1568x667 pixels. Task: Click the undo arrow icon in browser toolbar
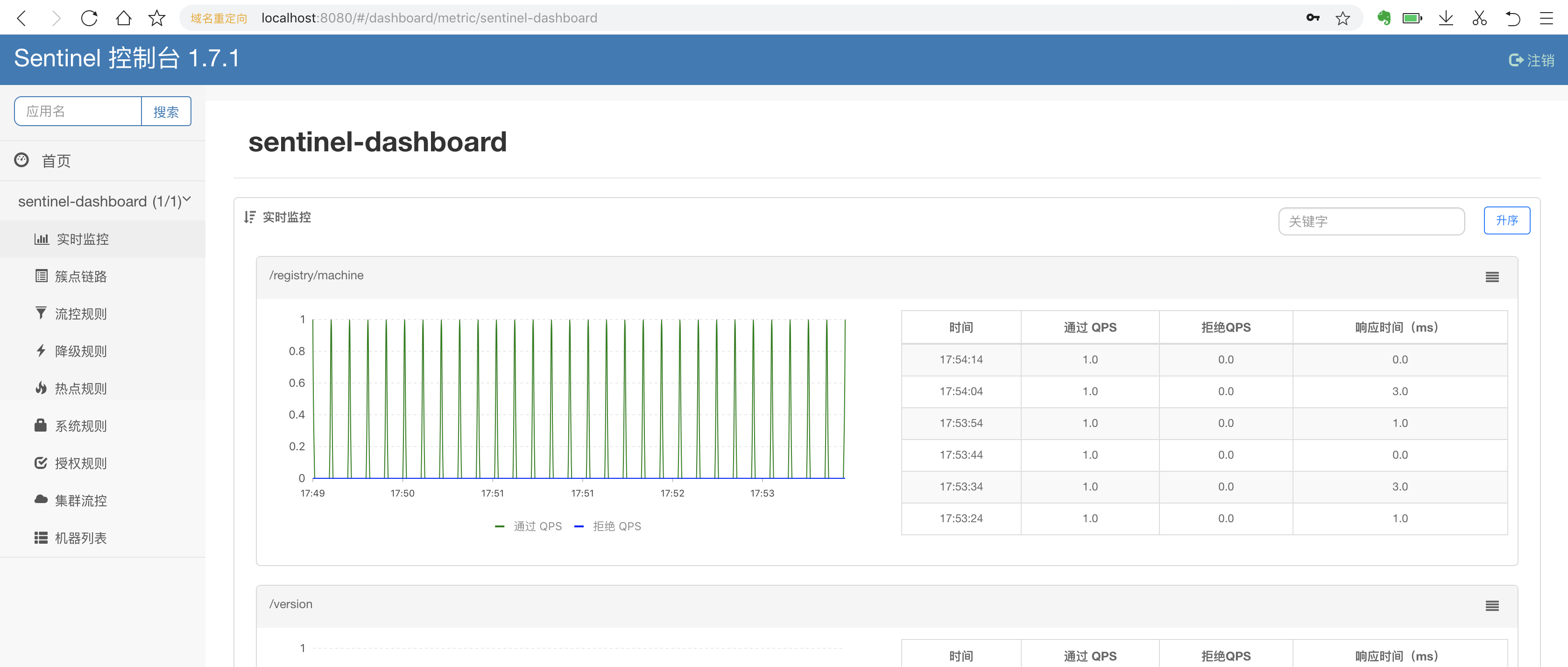tap(1512, 18)
